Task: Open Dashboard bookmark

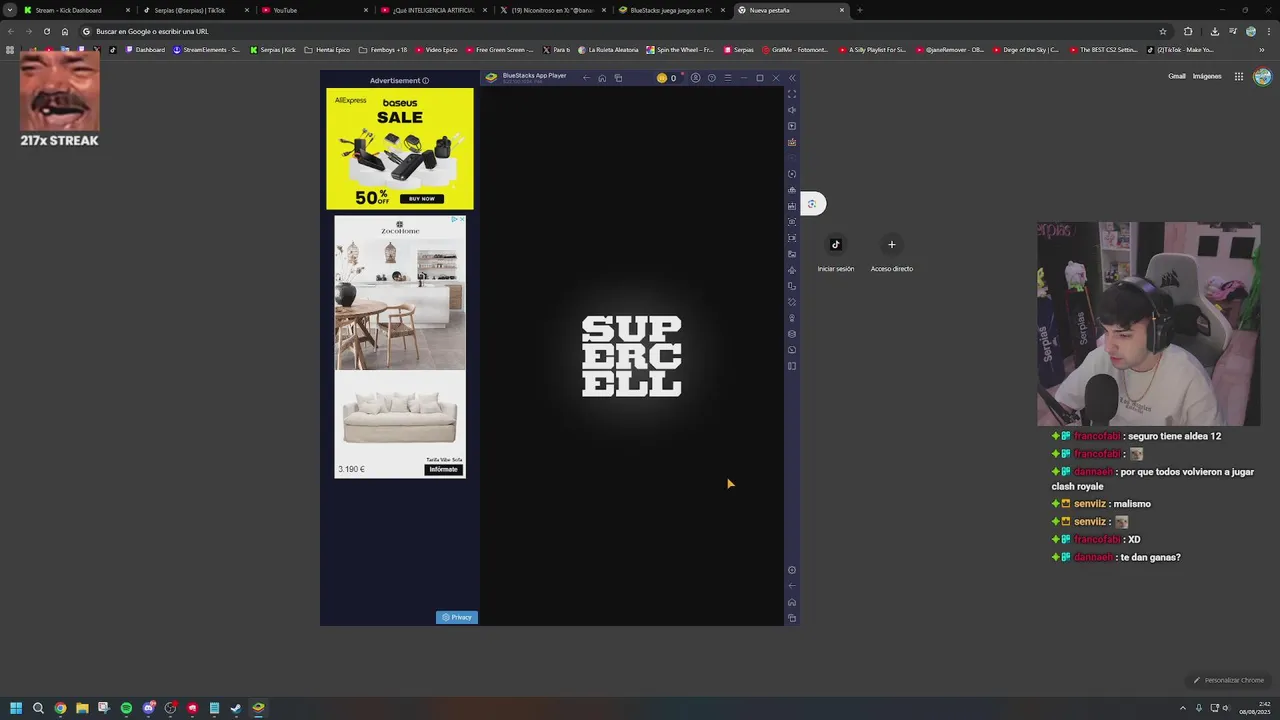Action: coord(145,49)
